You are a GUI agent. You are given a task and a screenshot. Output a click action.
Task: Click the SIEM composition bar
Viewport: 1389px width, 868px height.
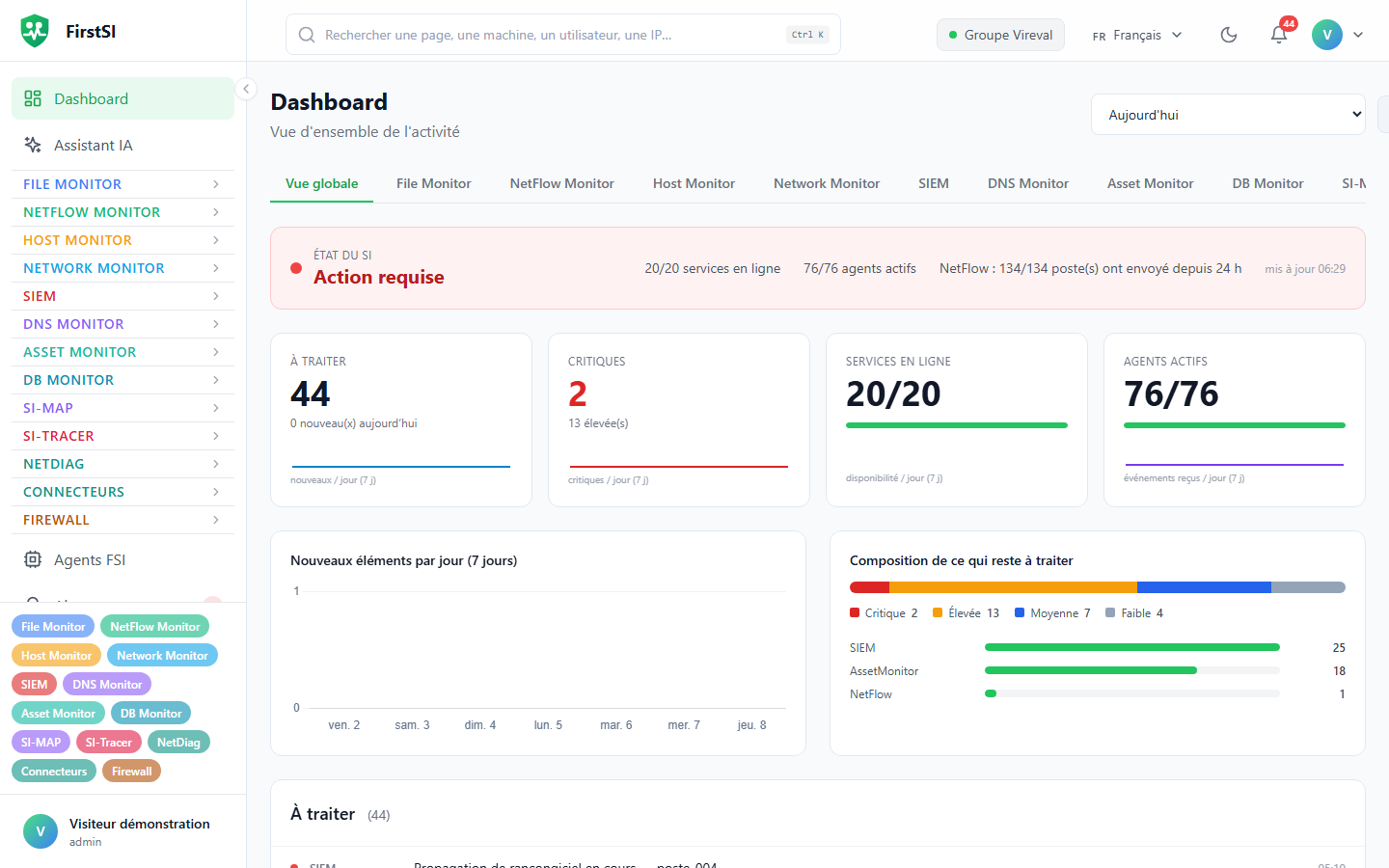pyautogui.click(x=1132, y=647)
